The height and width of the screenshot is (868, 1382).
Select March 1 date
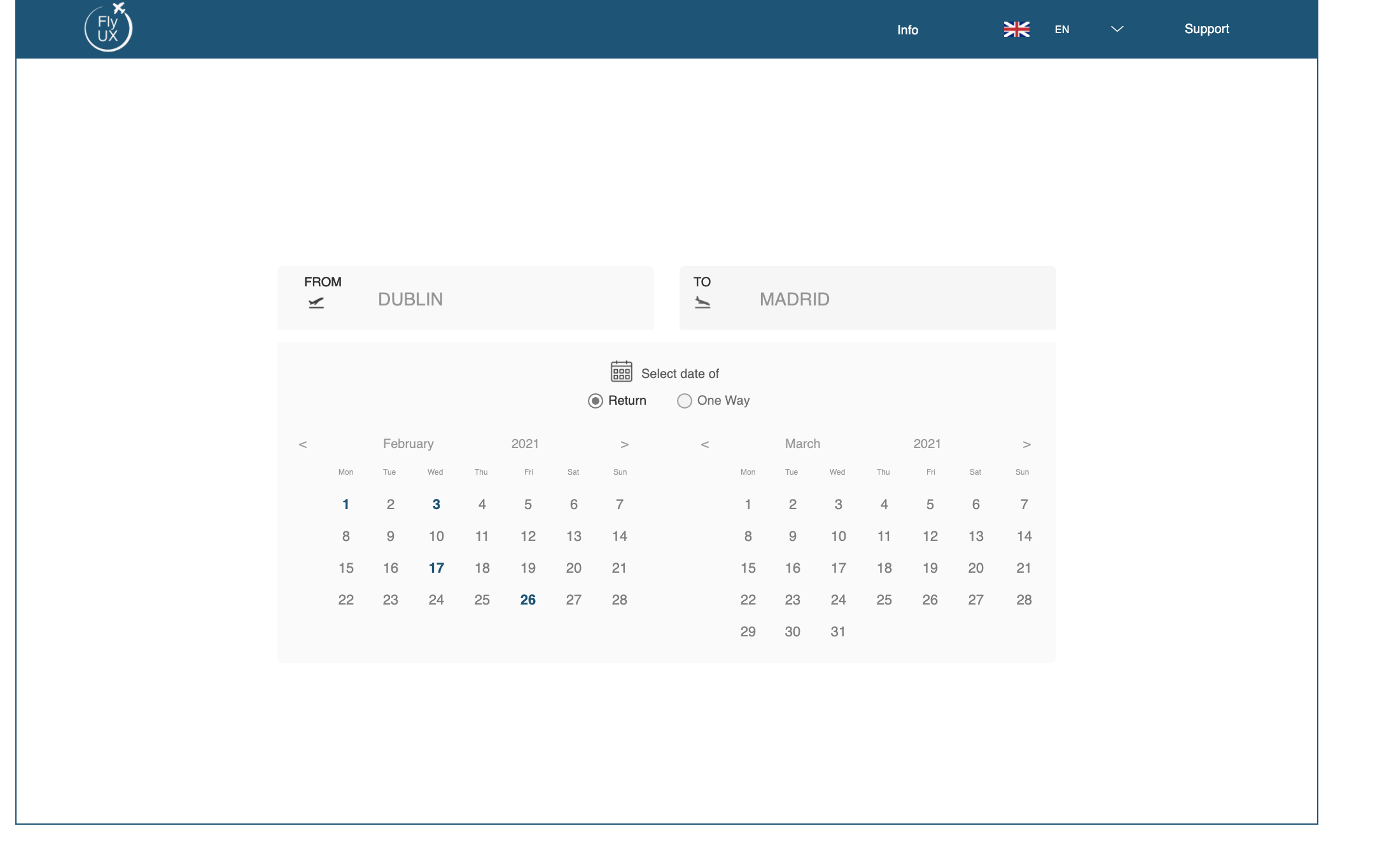pyautogui.click(x=748, y=505)
